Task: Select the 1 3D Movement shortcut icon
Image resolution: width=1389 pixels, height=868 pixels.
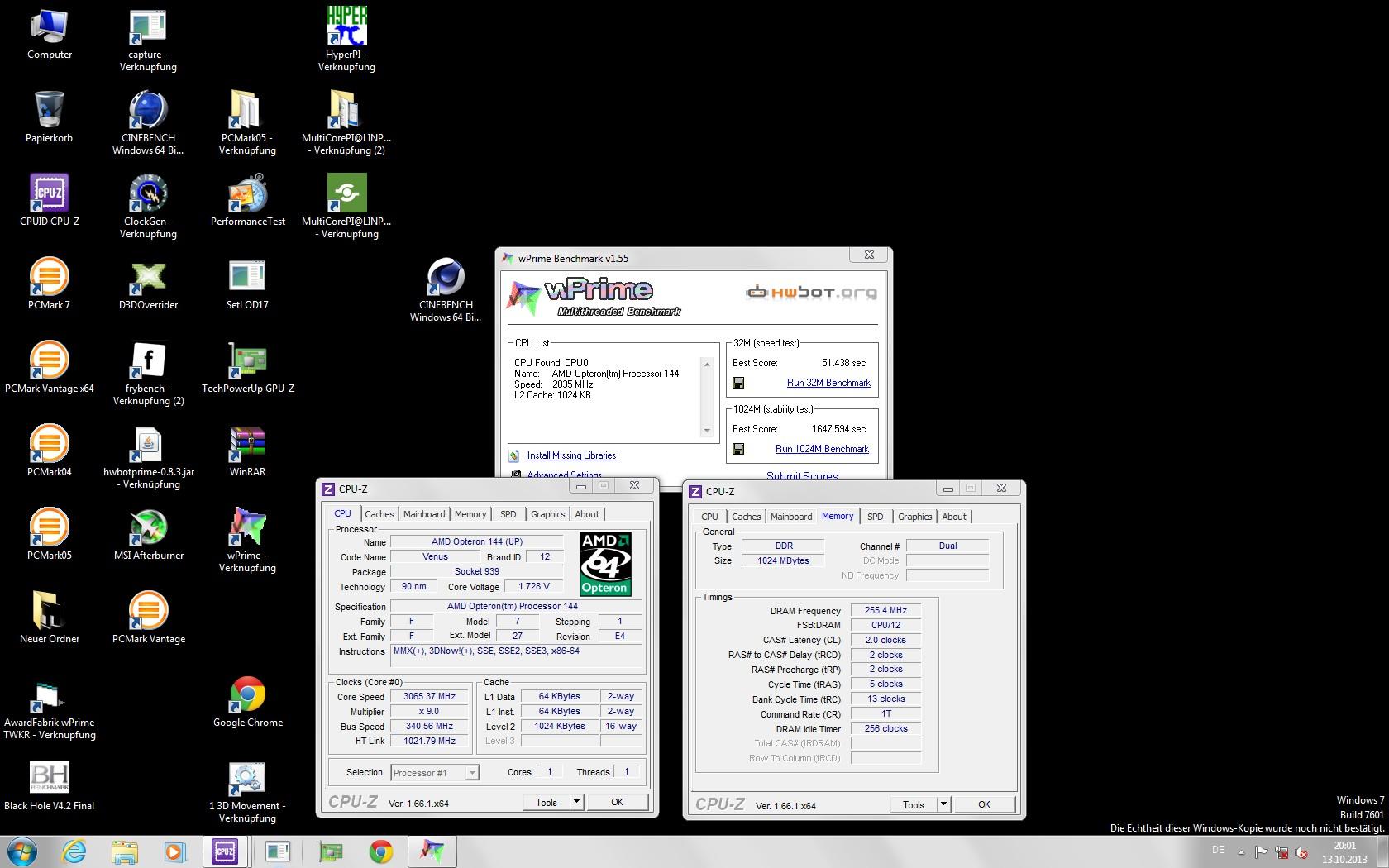Action: coord(248,792)
